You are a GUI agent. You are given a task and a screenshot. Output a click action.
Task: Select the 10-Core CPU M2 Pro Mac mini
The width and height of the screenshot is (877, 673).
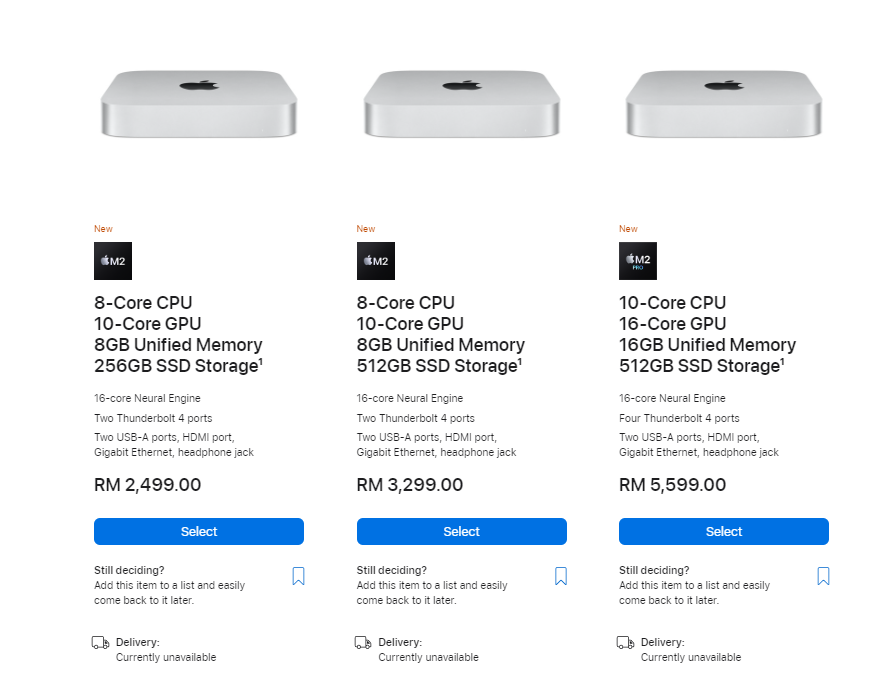(x=724, y=531)
